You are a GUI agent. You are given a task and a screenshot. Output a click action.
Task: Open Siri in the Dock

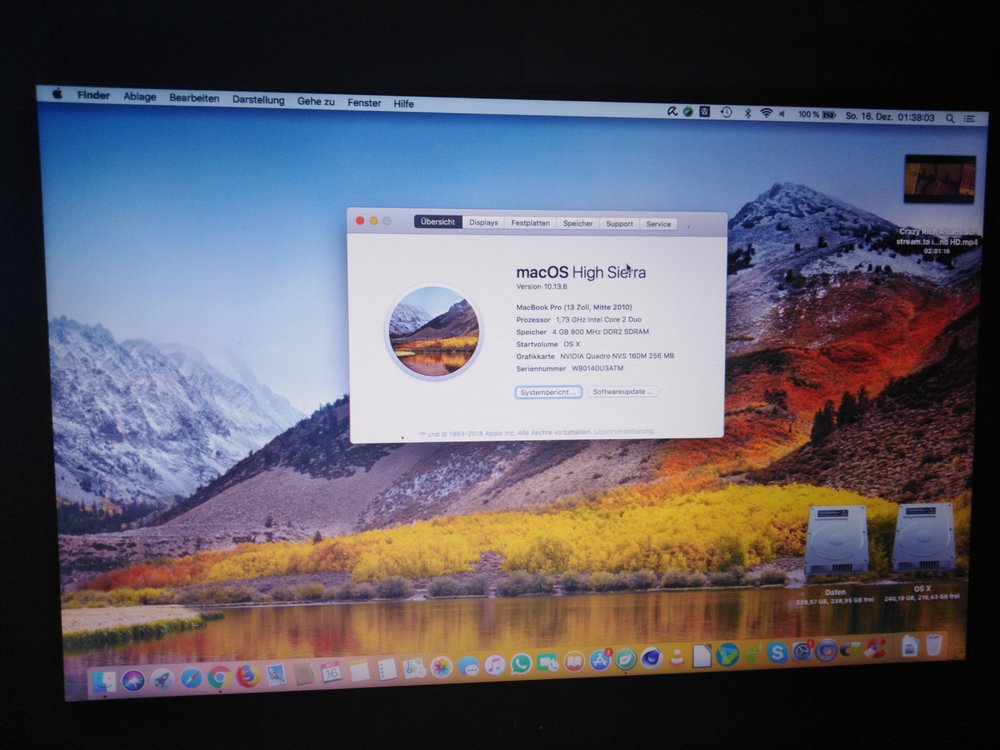pyautogui.click(x=133, y=680)
